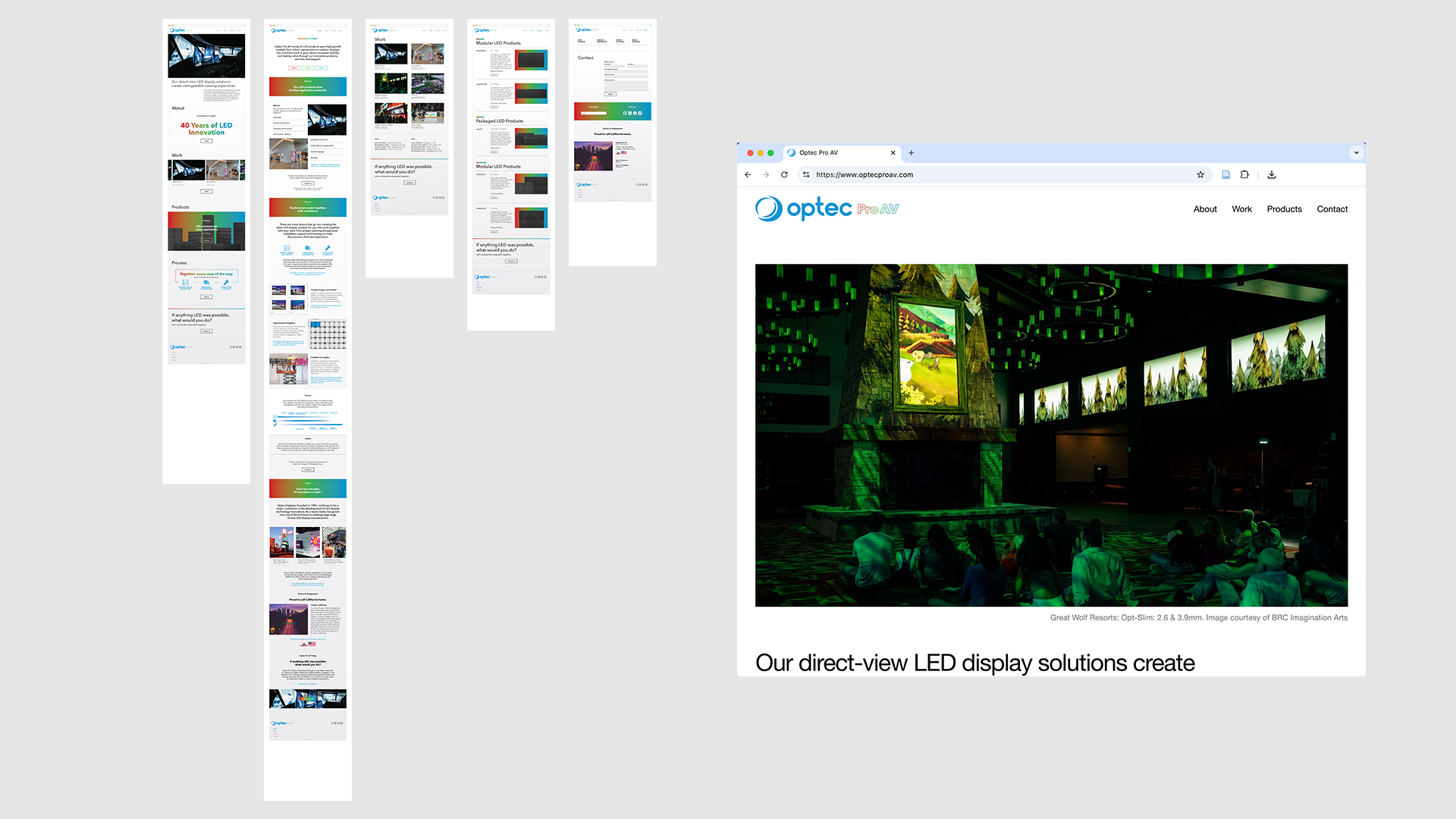Add a new tab with the plus icon

tap(912, 152)
